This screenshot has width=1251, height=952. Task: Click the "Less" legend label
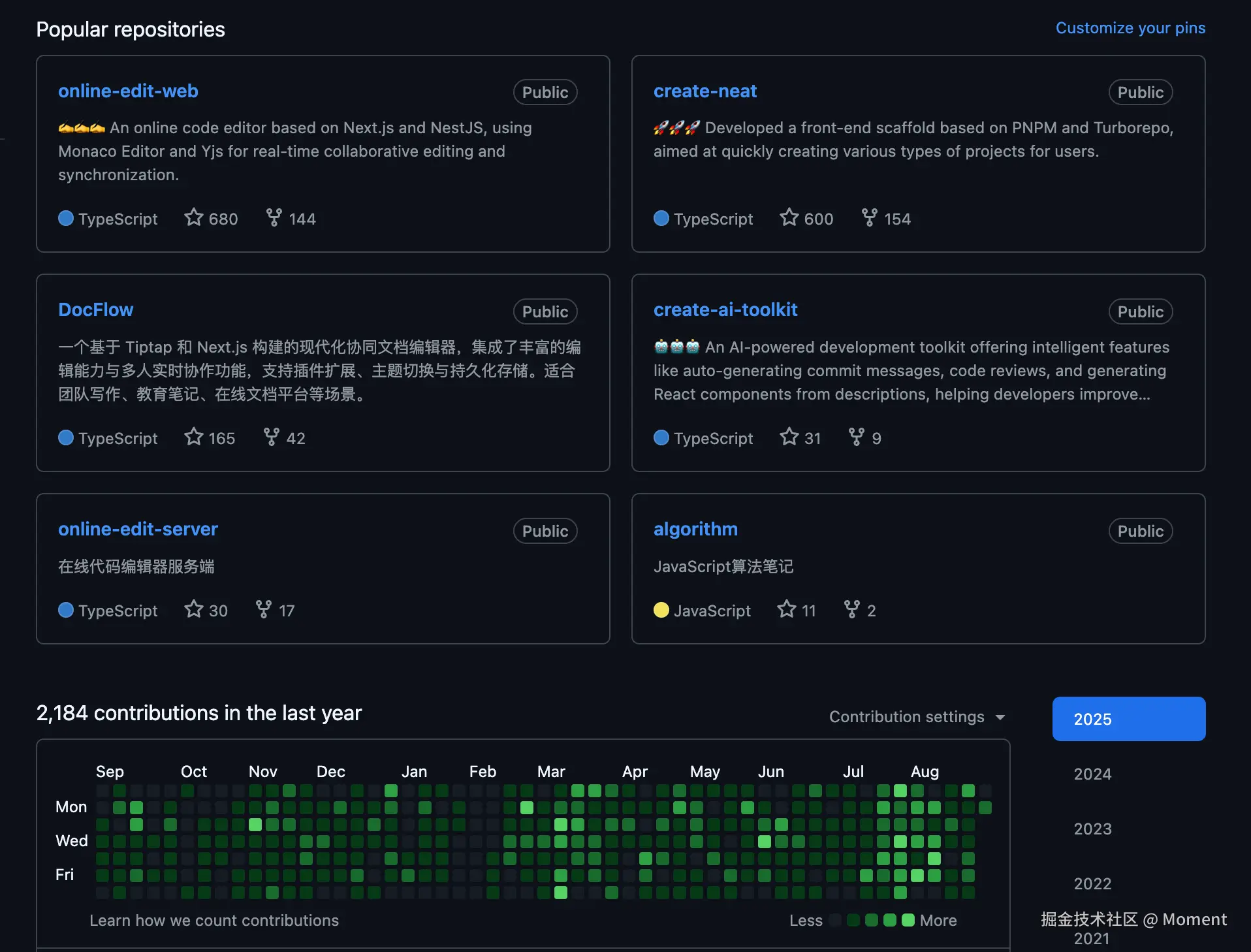tap(806, 920)
